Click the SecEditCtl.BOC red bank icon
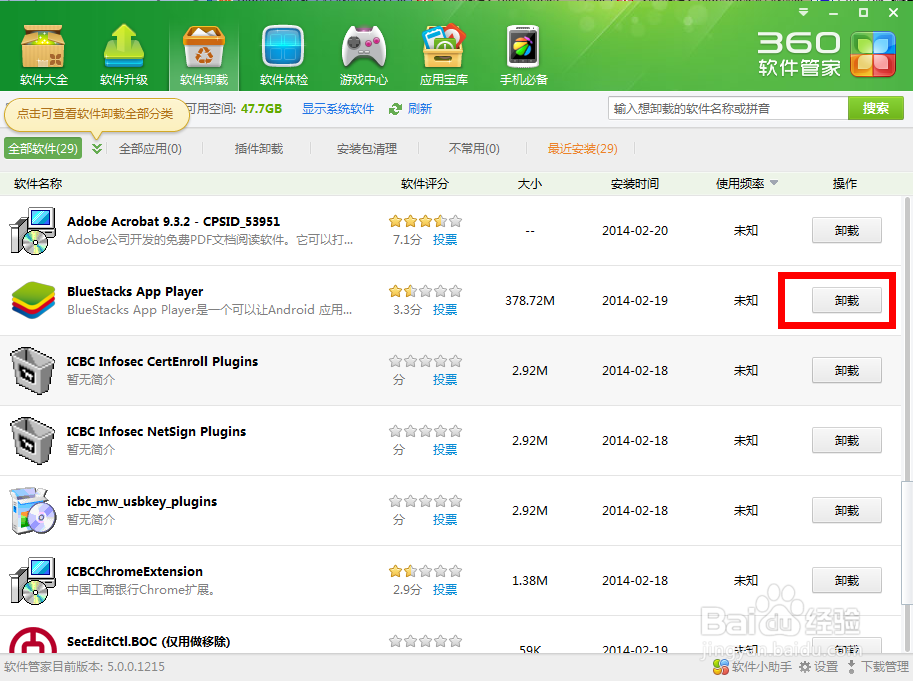The image size is (913, 681). pyautogui.click(x=33, y=640)
